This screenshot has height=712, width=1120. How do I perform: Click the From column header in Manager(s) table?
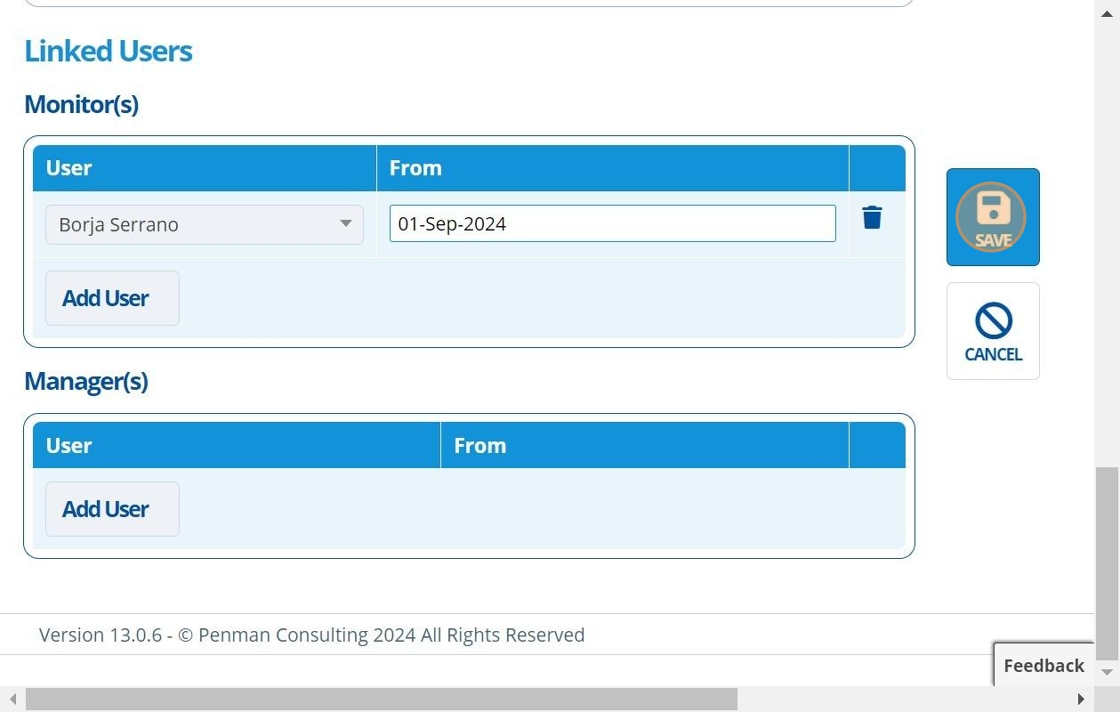click(480, 445)
